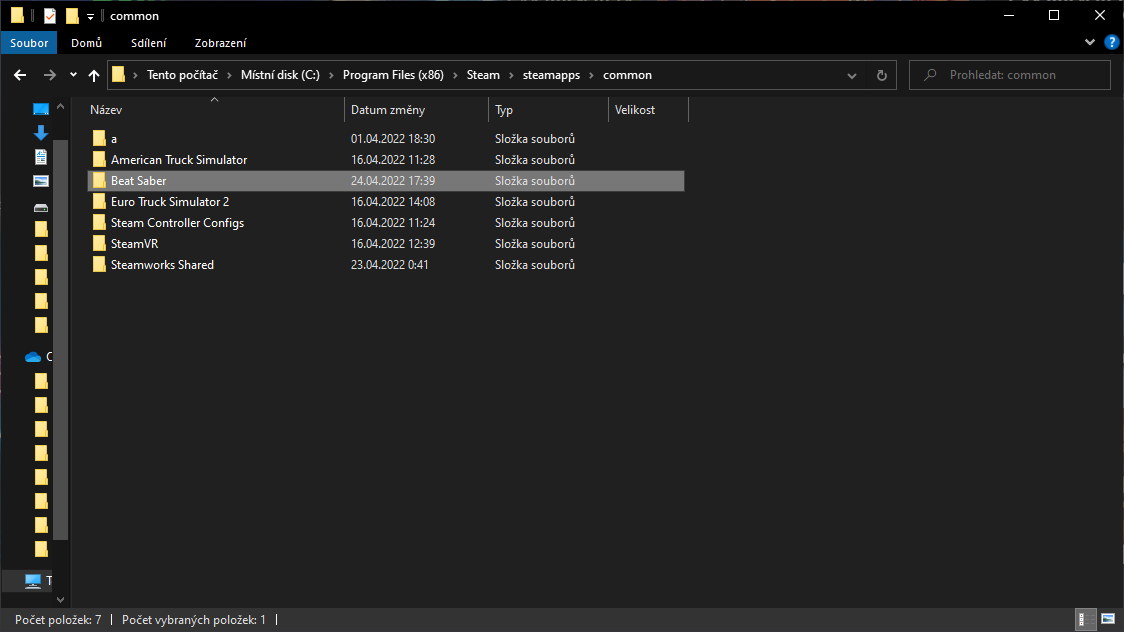Click the date 23.04.2022 0:41 cell

click(x=389, y=265)
